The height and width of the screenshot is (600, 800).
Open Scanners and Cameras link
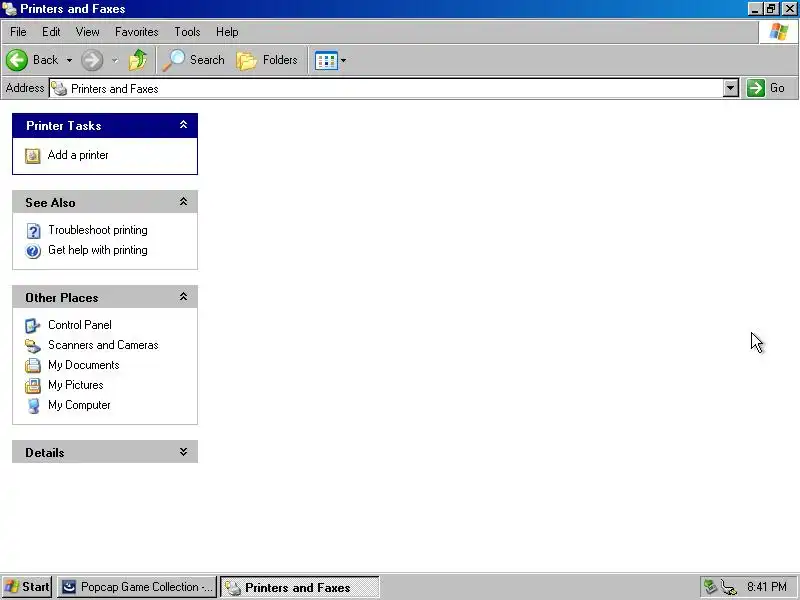[x=103, y=345]
